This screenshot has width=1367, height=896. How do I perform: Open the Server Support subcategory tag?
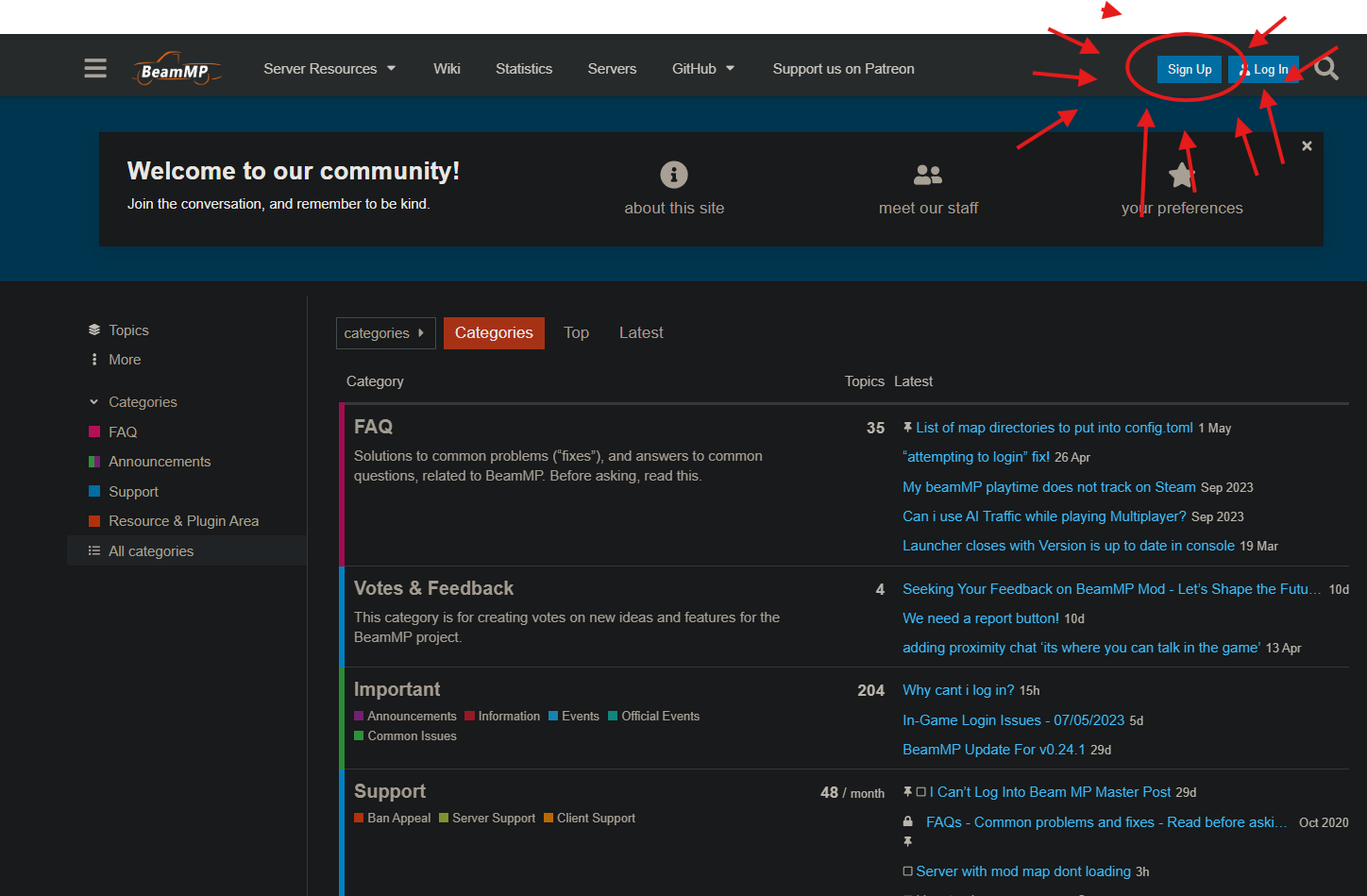(487, 819)
